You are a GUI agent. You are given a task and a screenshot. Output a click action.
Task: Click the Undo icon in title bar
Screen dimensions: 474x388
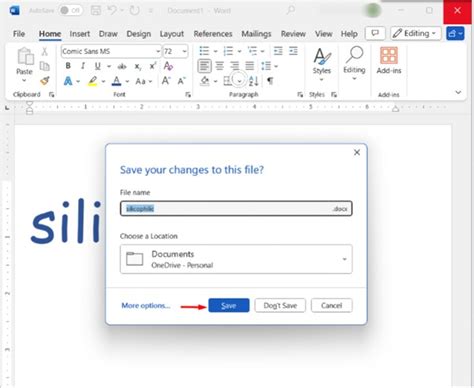pos(112,10)
